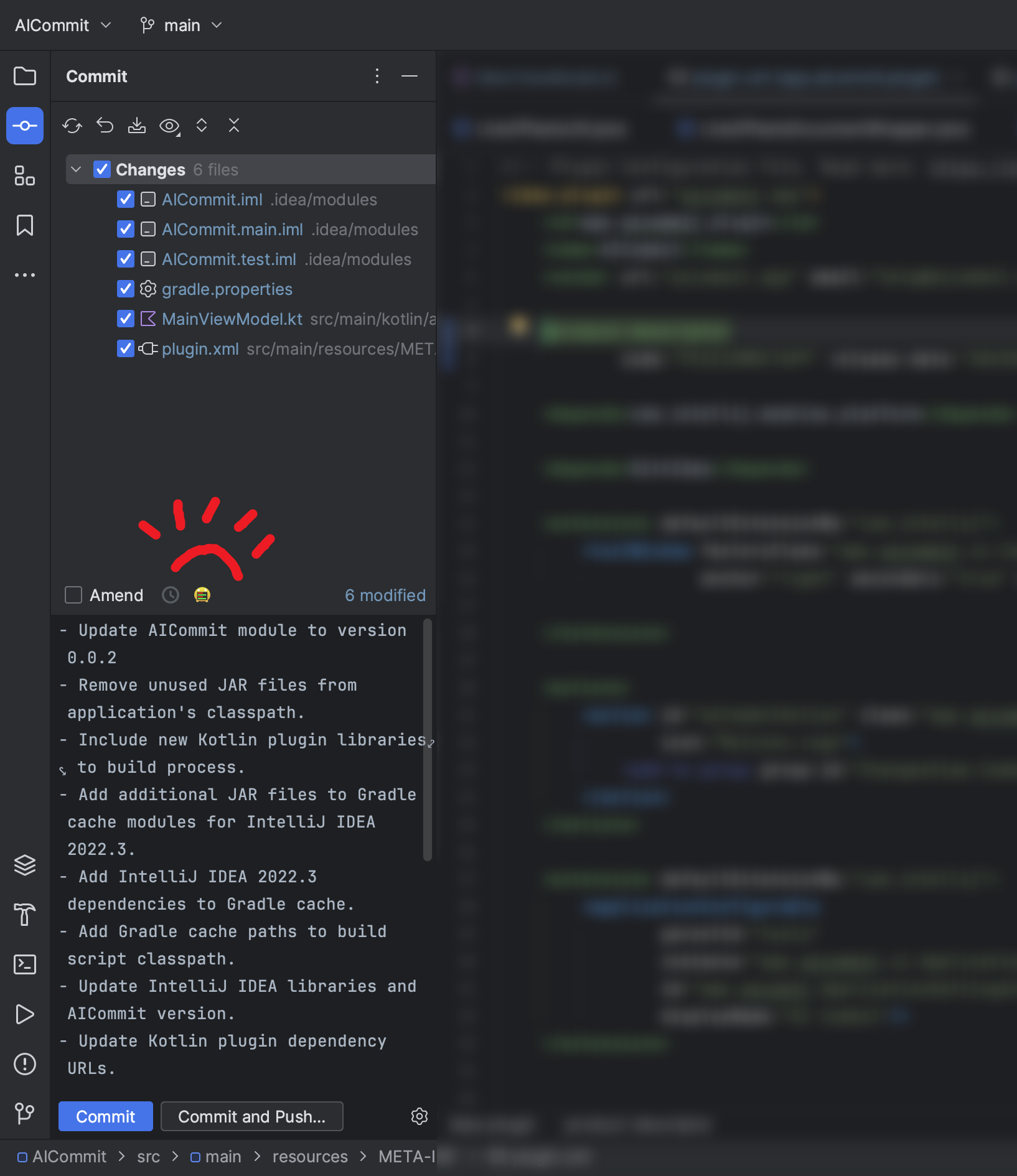Open the Git tool window
Screen dimensions: 1017x1176
click(25, 1114)
